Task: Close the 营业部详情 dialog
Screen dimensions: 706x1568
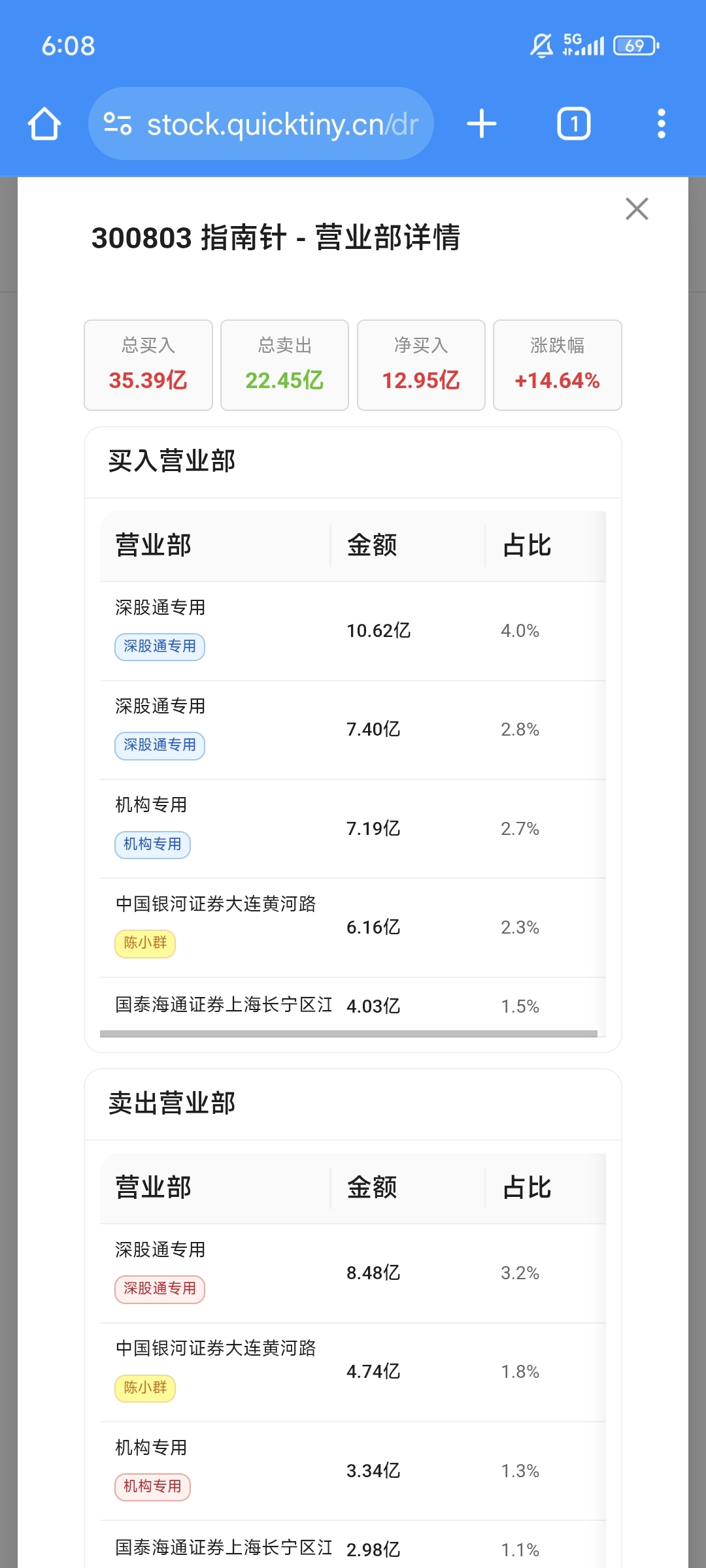Action: pos(637,209)
